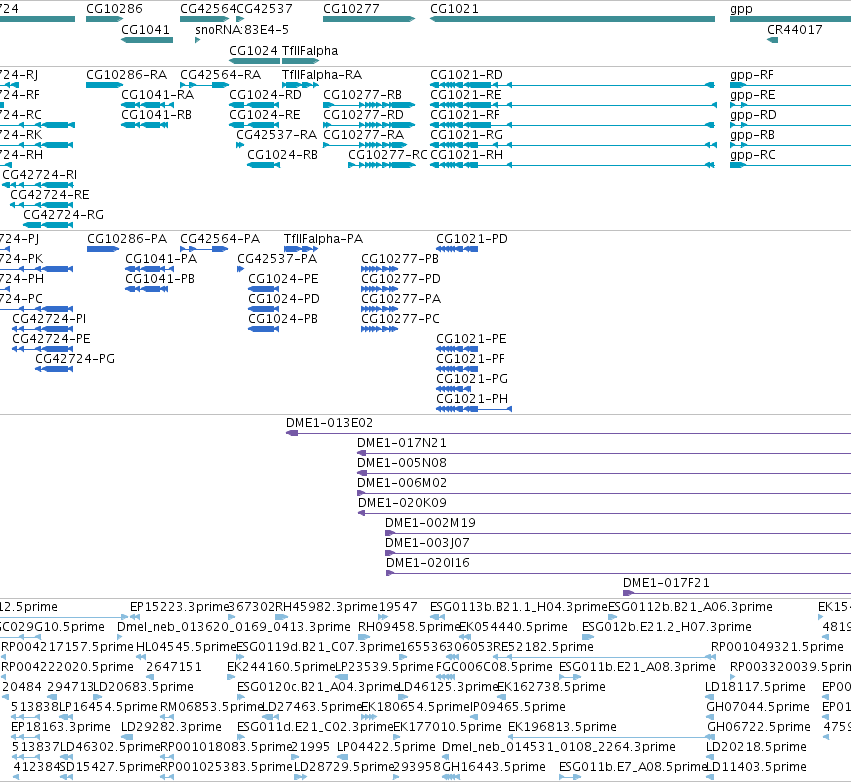Click protein CG1021-PD
The width and height of the screenshot is (851, 782).
click(472, 239)
